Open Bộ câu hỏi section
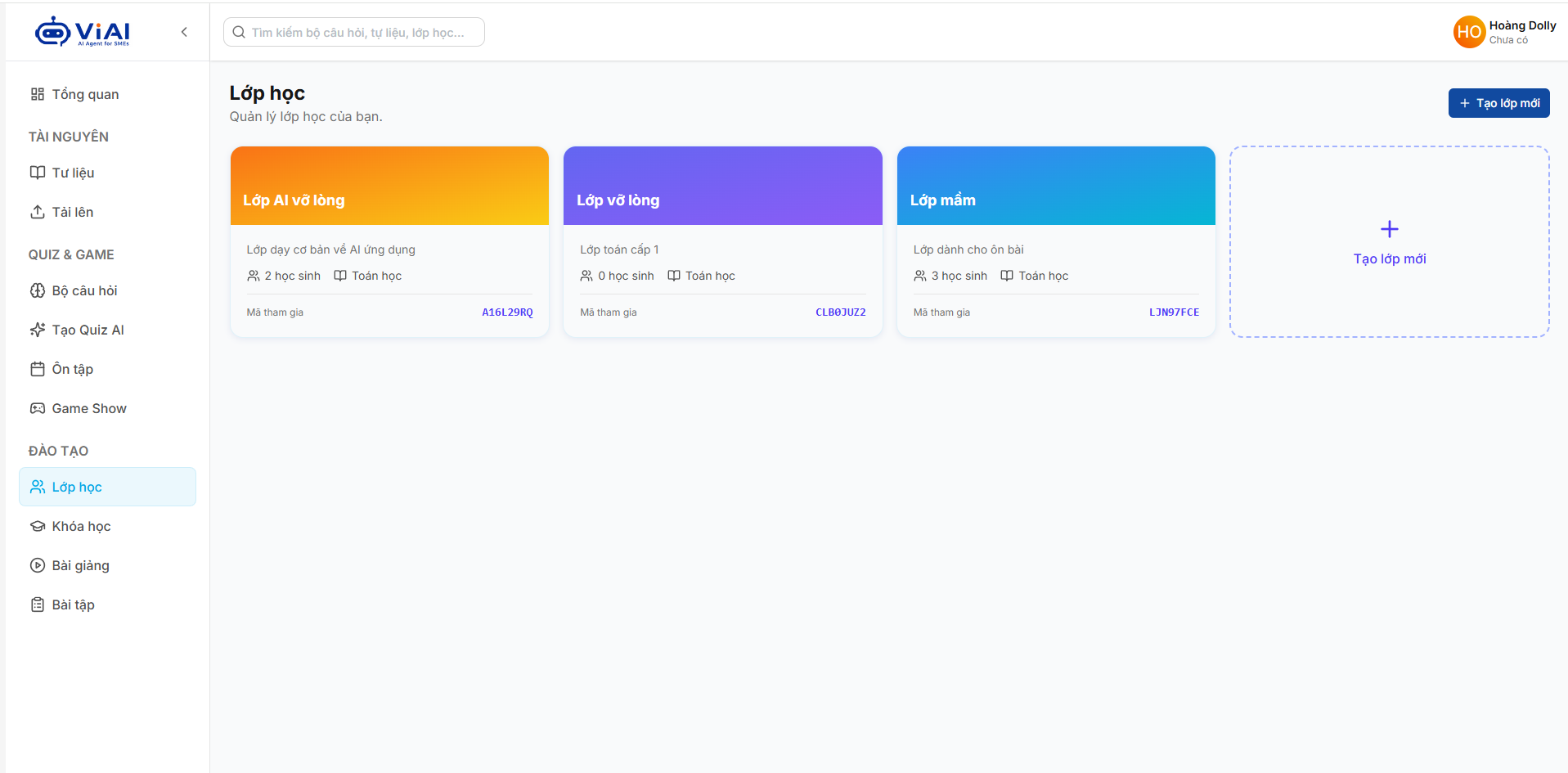The height and width of the screenshot is (773, 1568). pos(107,290)
